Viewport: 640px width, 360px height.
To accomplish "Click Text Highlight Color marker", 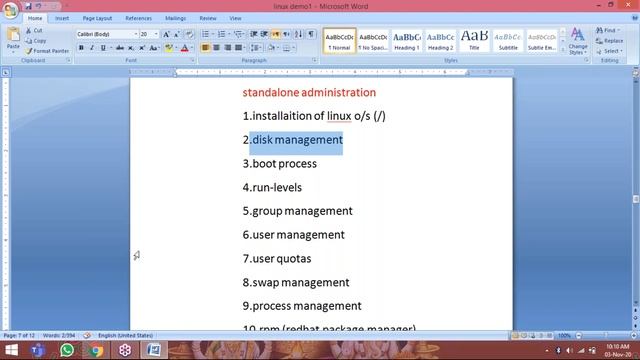I will 168,48.
